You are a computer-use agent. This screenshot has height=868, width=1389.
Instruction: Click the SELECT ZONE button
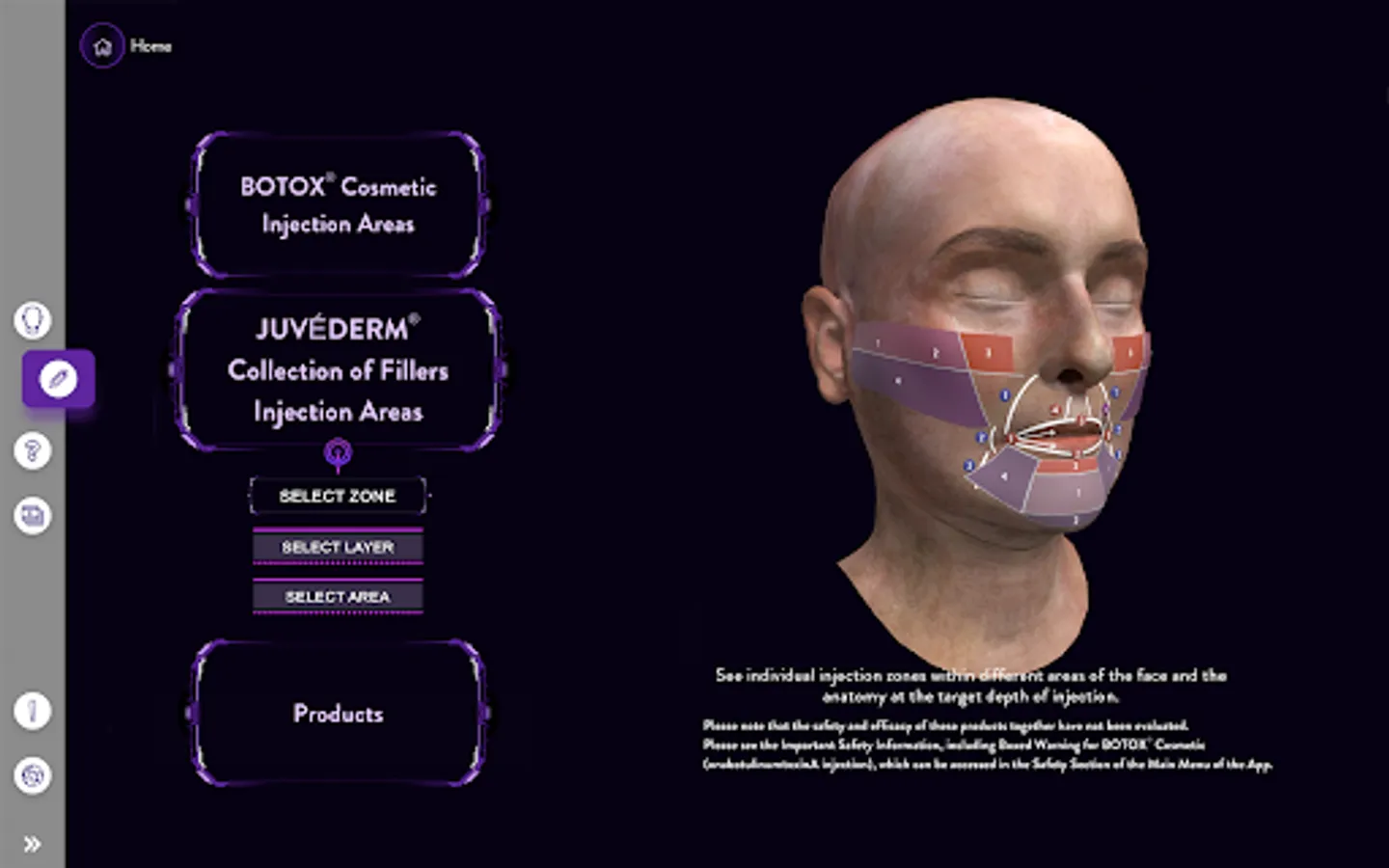click(x=338, y=496)
